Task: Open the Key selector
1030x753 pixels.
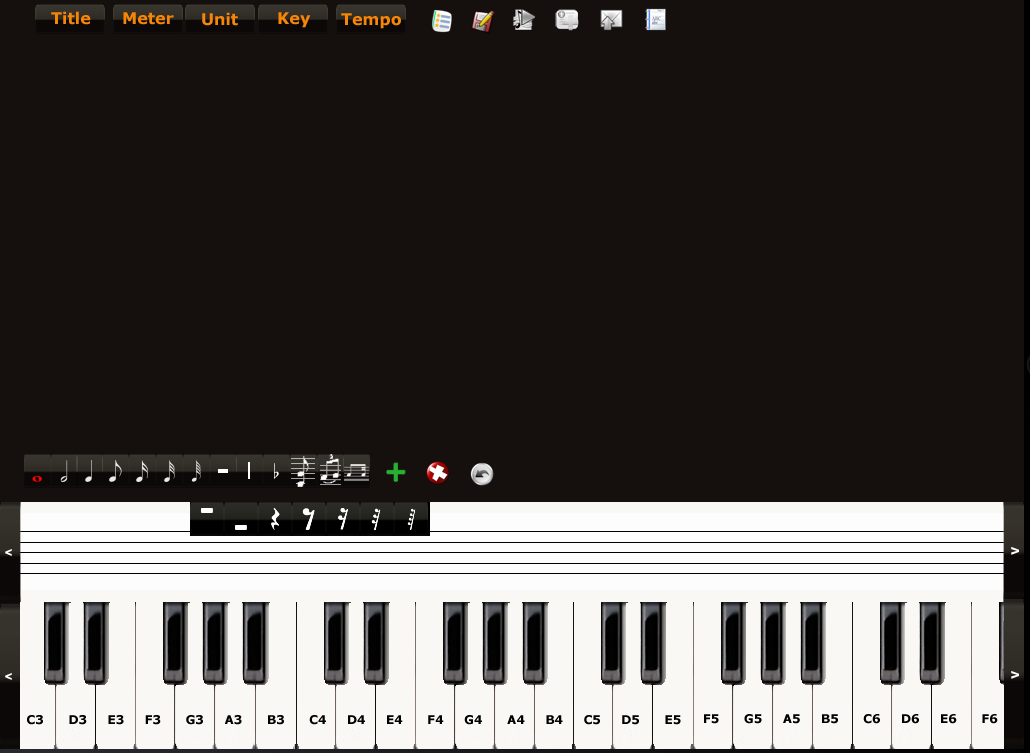Action: tap(292, 18)
